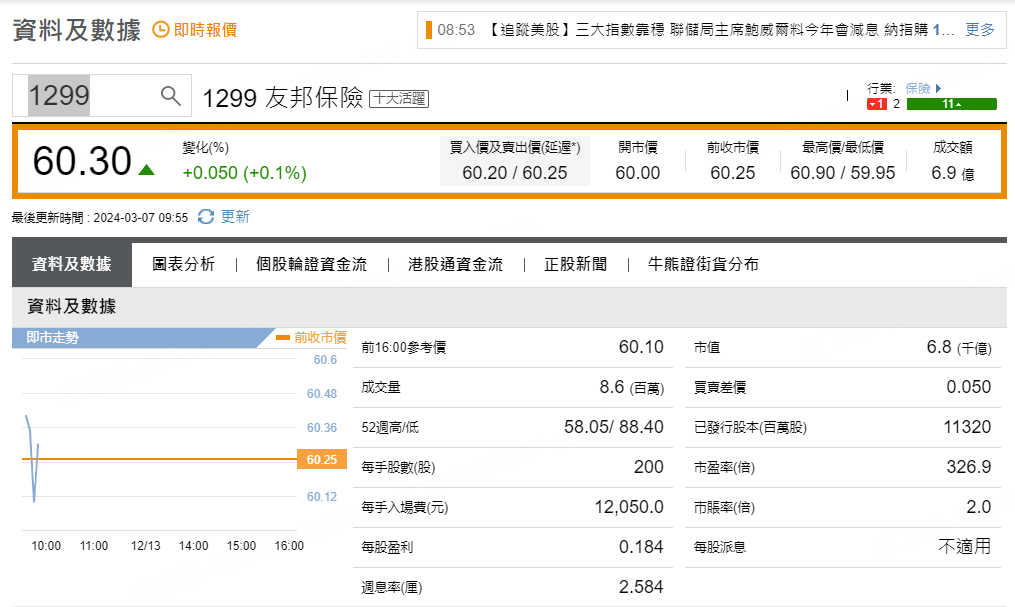Click the 前16:00參考價 value 60.10
The height and width of the screenshot is (607, 1015).
641,347
